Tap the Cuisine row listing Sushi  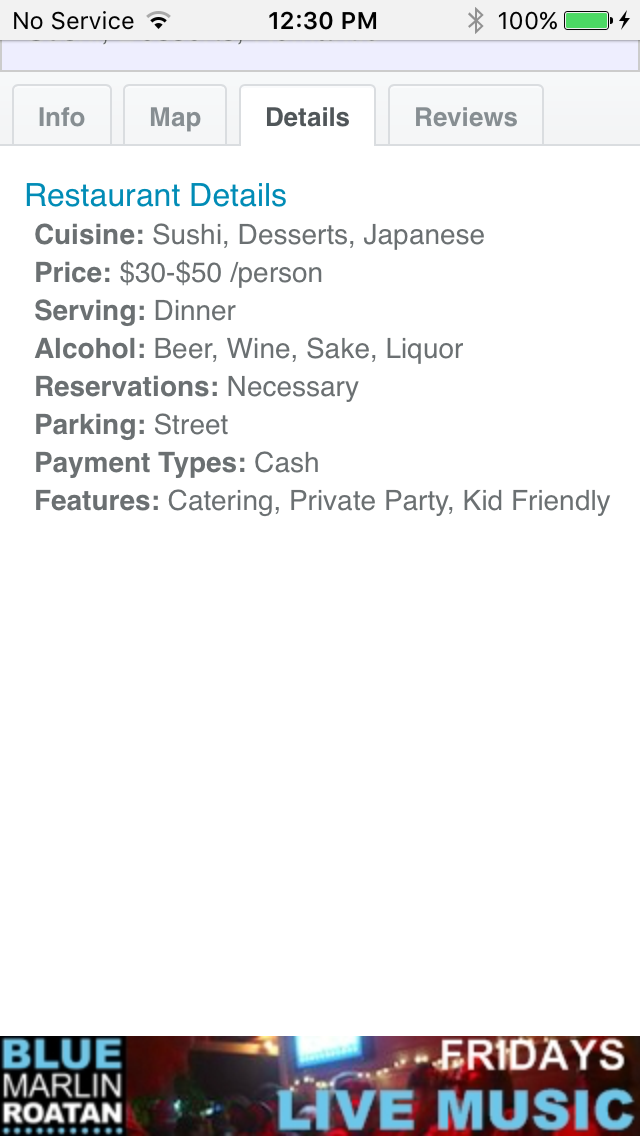(x=259, y=235)
